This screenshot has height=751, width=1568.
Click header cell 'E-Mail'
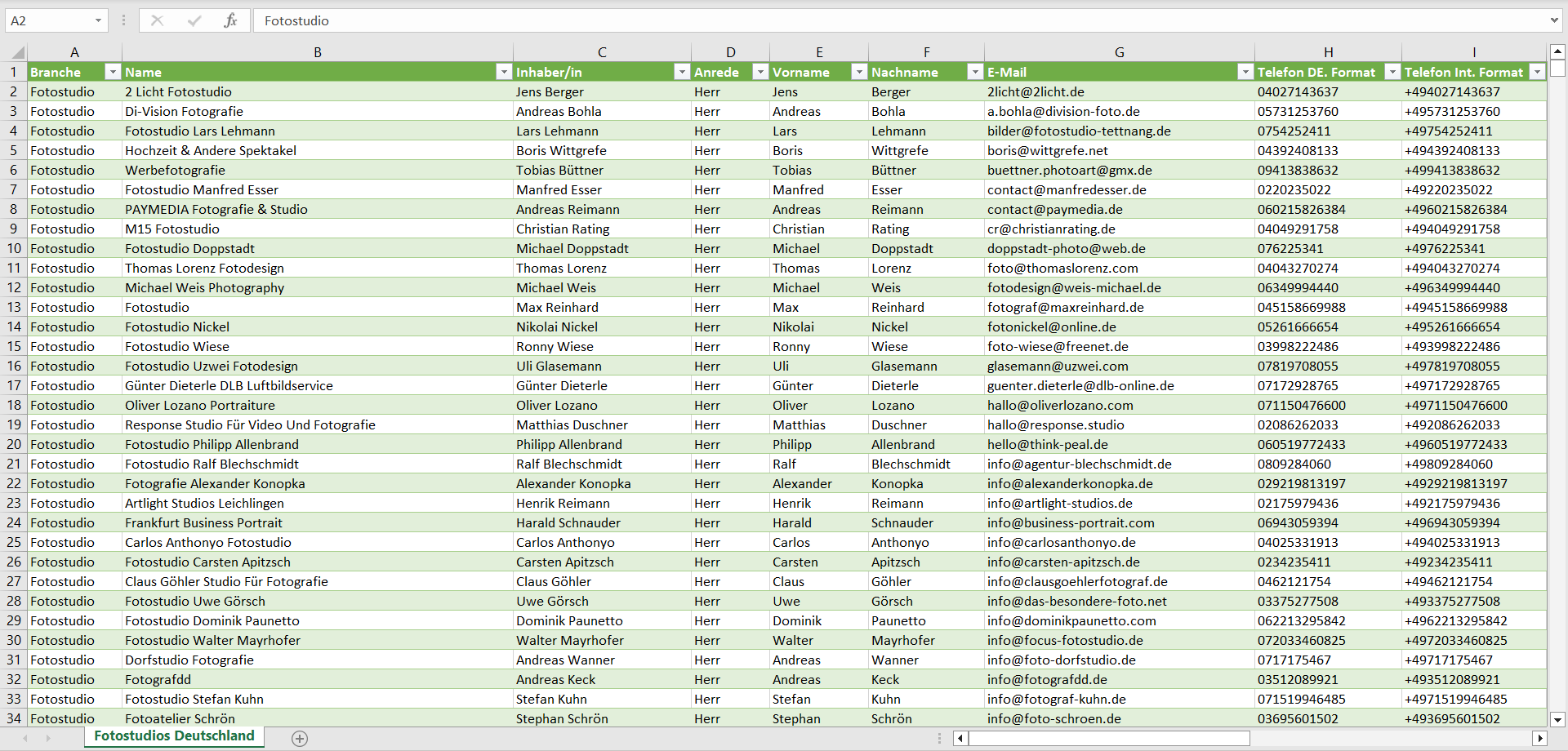(x=1119, y=72)
